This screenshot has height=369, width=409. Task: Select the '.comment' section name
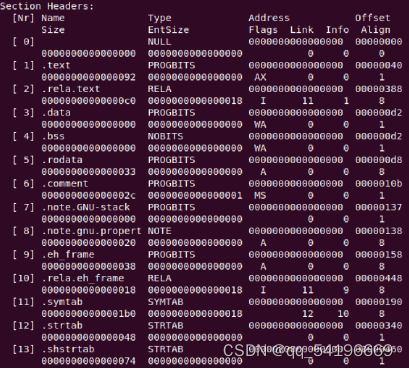65,184
